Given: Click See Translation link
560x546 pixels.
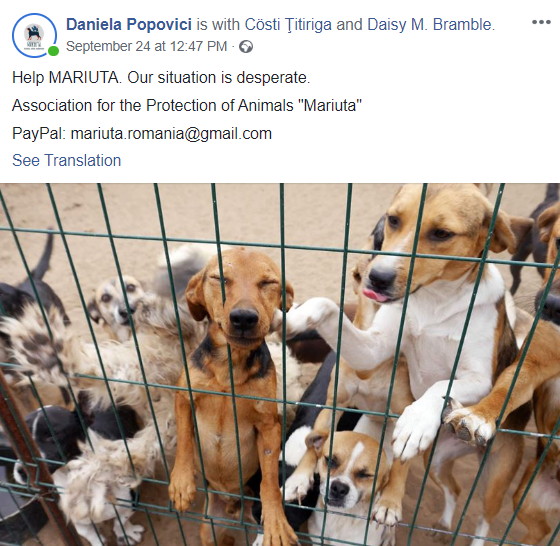Looking at the screenshot, I should (66, 160).
